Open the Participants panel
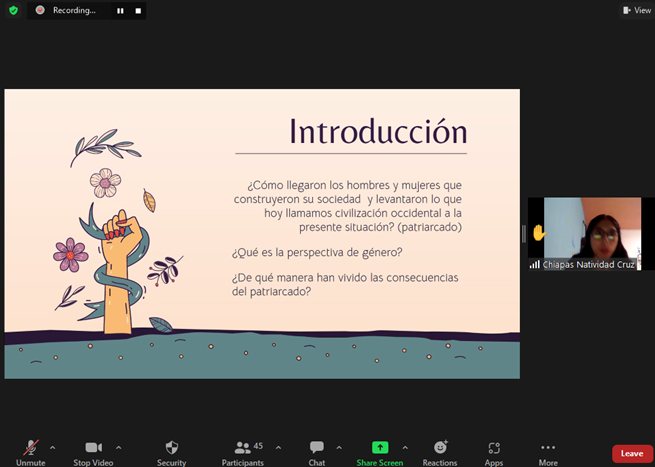 pos(243,453)
